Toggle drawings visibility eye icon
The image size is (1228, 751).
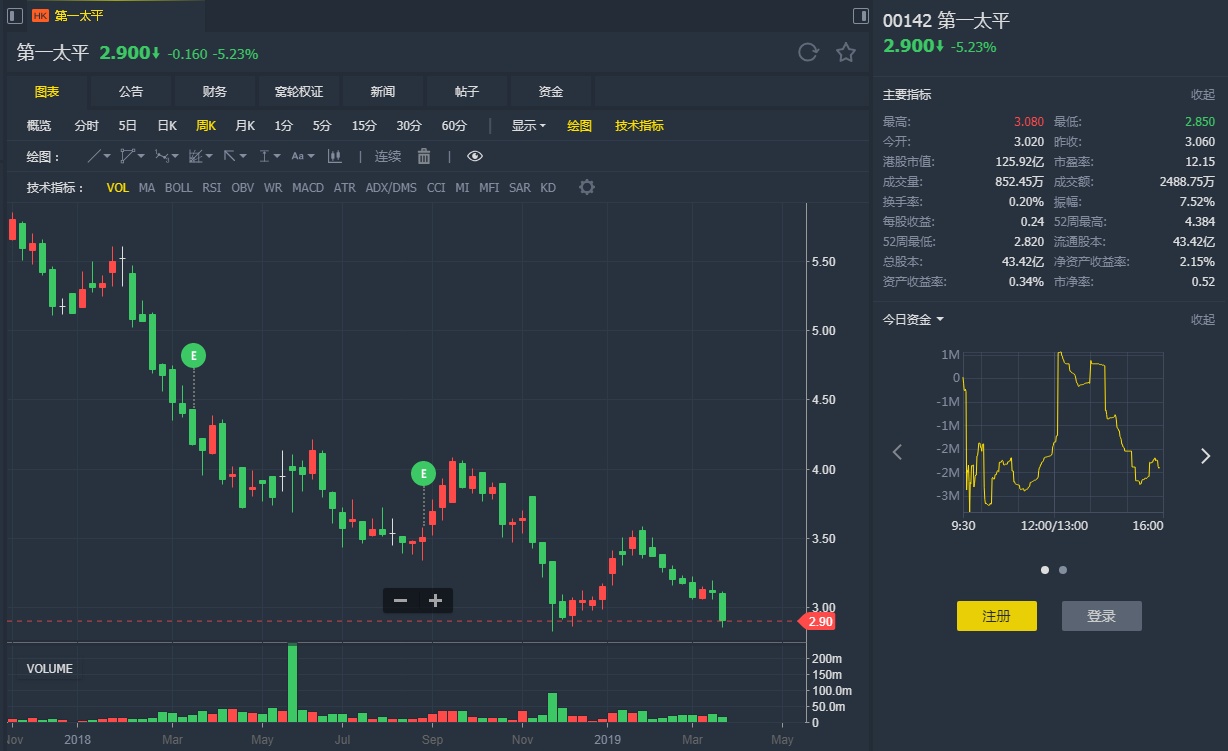tap(474, 156)
